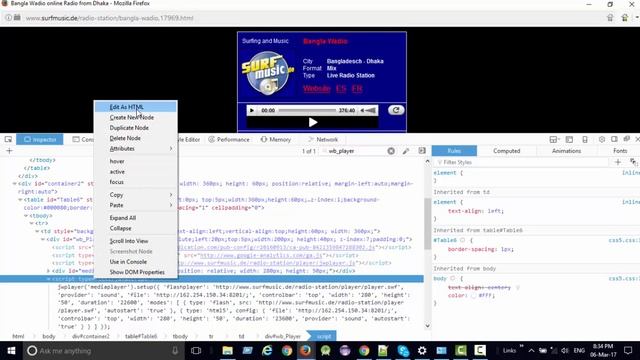The width and height of the screenshot is (640, 360).
Task: Open the frame selector layout icon
Action: [x=553, y=140]
